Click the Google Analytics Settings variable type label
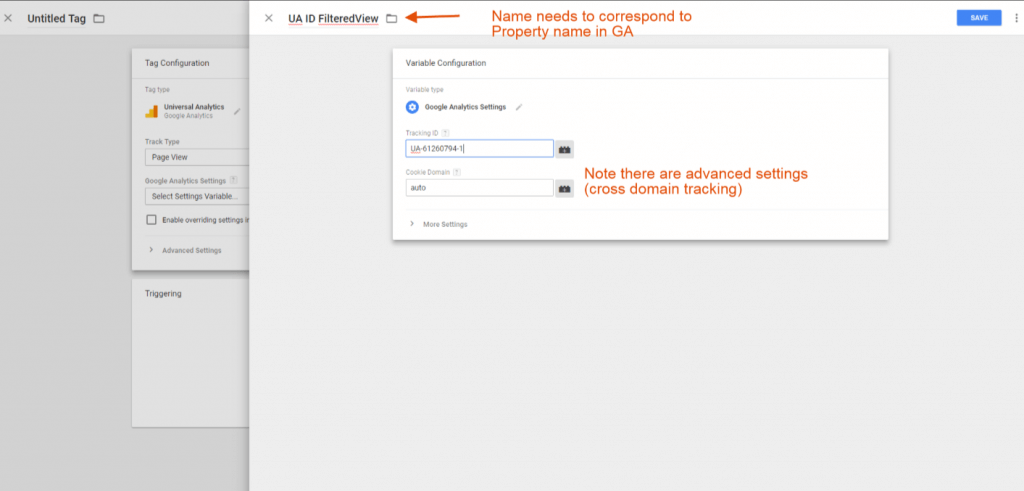Viewport: 1024px width, 491px height. point(465,107)
